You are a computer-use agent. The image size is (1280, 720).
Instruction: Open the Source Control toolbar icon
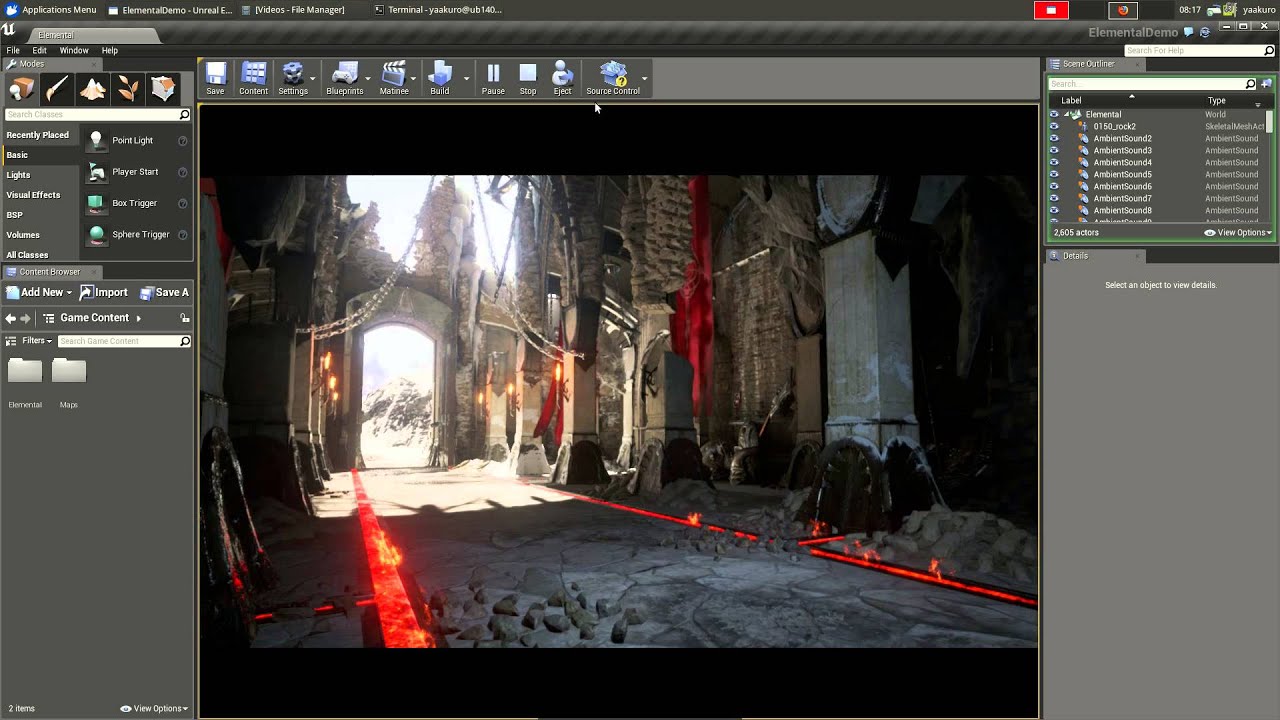613,74
